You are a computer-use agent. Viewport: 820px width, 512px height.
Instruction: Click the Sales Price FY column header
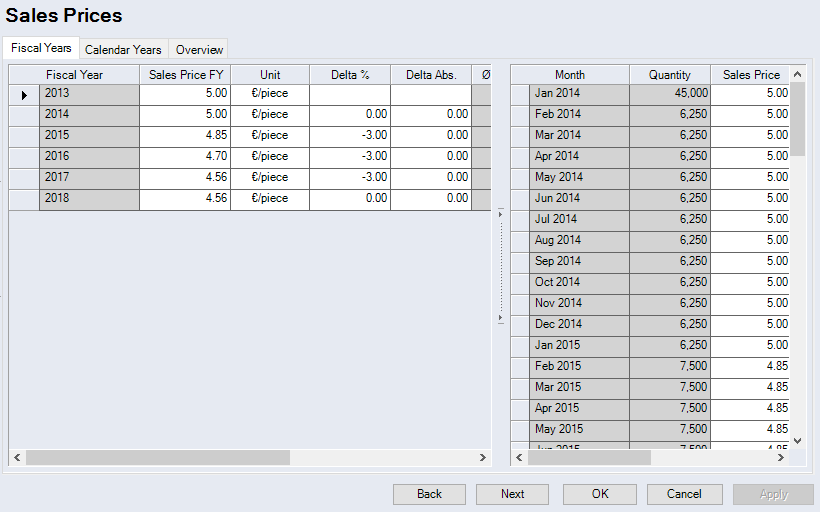click(x=185, y=75)
